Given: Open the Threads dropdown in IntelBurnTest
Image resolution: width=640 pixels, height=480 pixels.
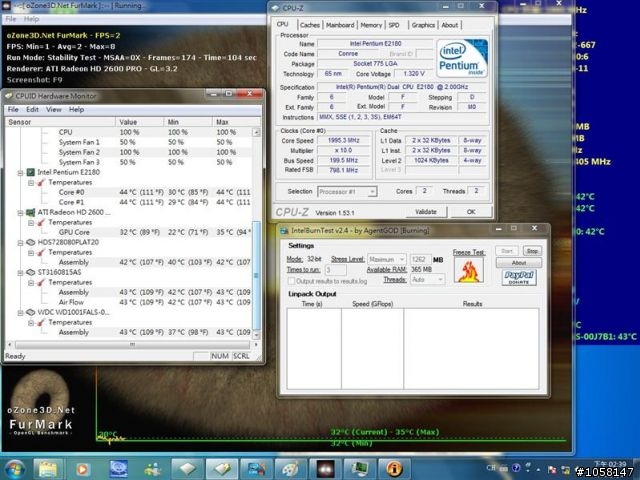Looking at the screenshot, I should point(427,280).
